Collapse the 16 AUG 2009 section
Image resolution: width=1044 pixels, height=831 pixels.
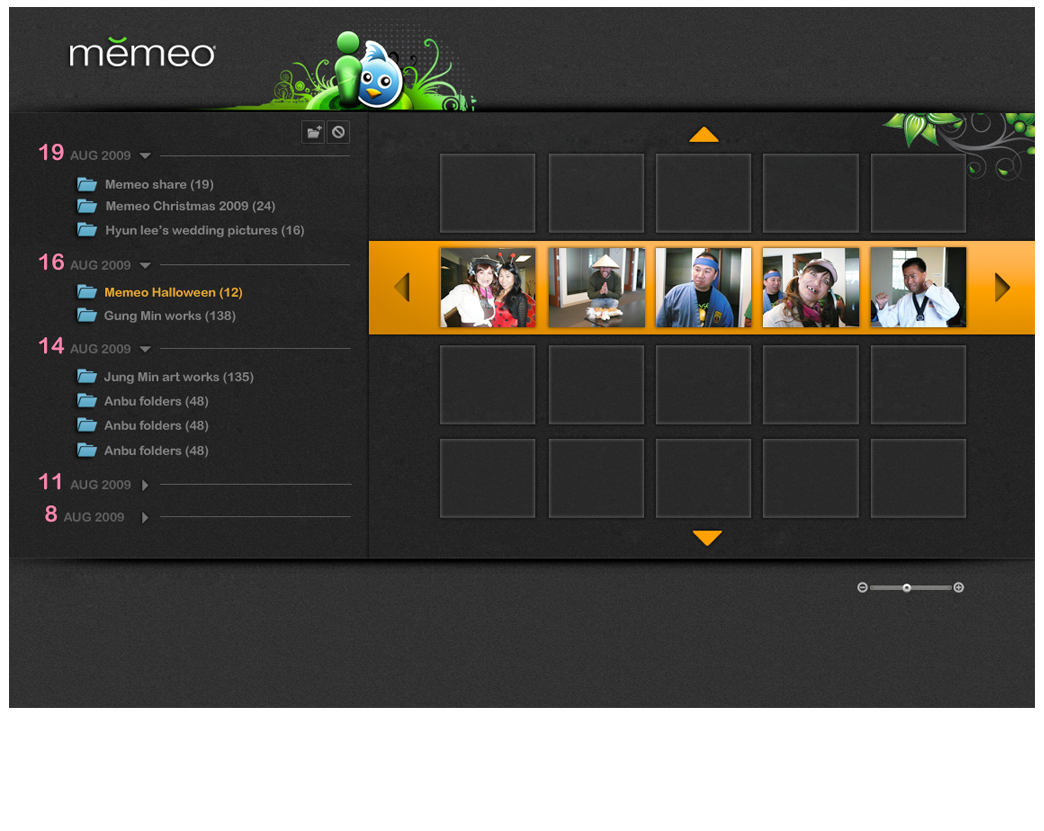coord(145,266)
